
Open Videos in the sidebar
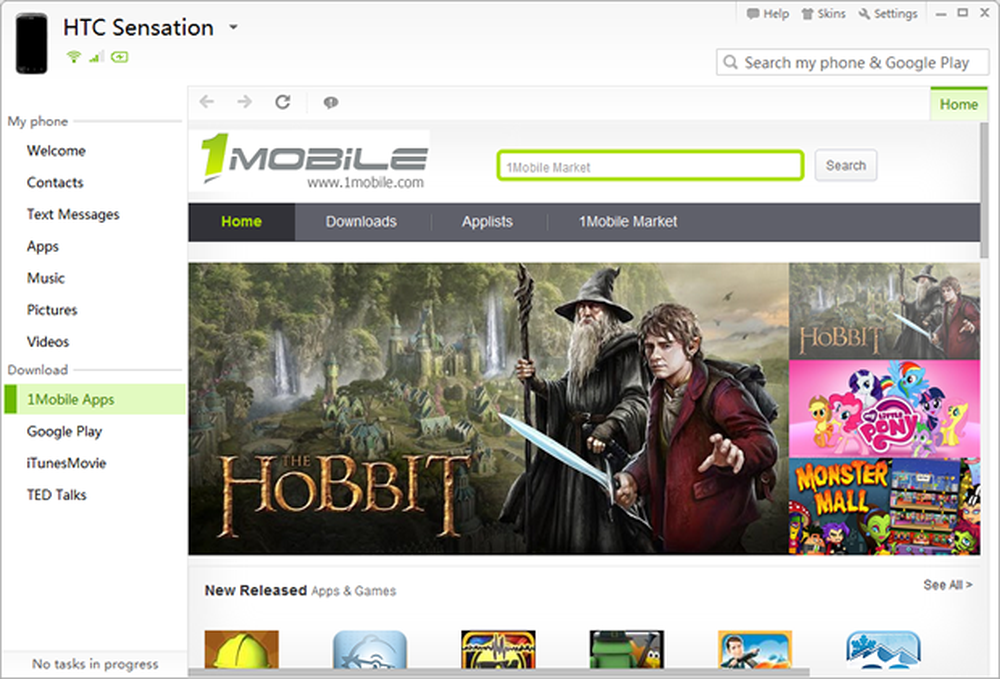pyautogui.click(x=48, y=342)
